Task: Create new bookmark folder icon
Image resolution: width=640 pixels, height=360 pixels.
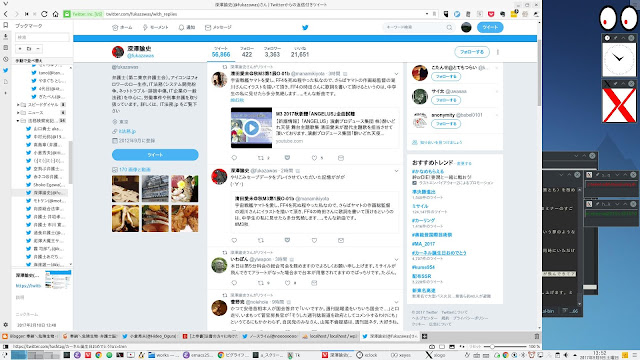Action: point(29,49)
